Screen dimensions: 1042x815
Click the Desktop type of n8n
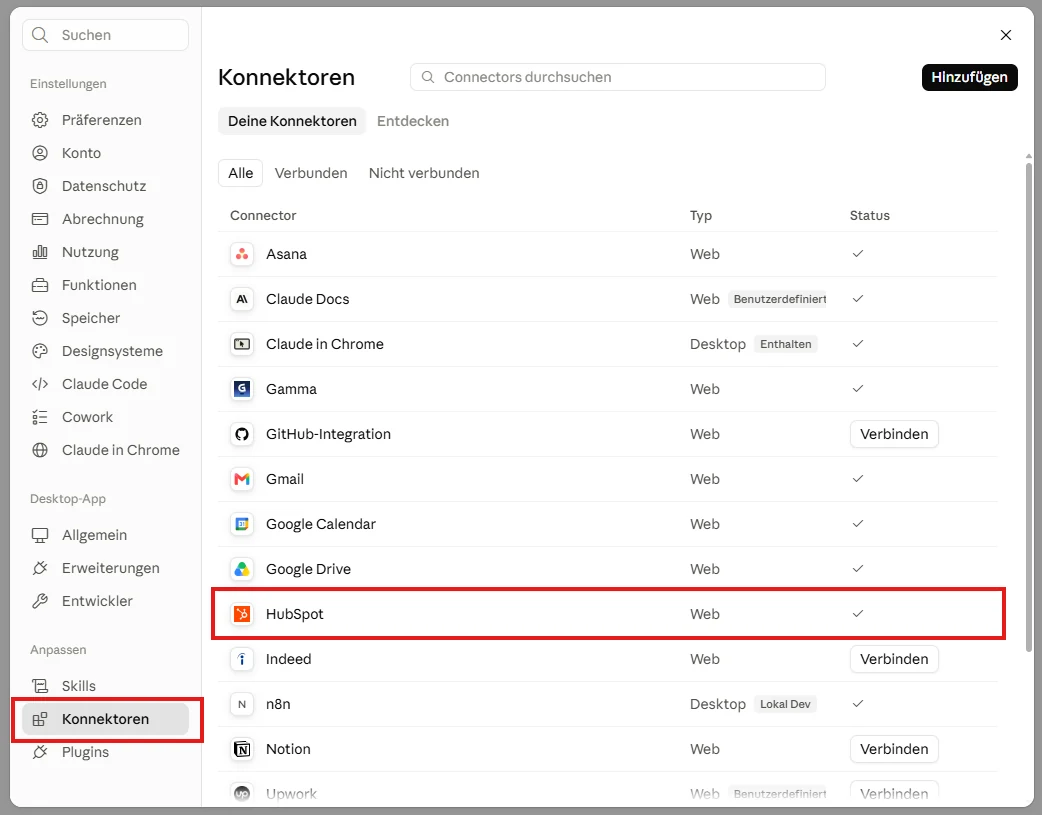718,704
